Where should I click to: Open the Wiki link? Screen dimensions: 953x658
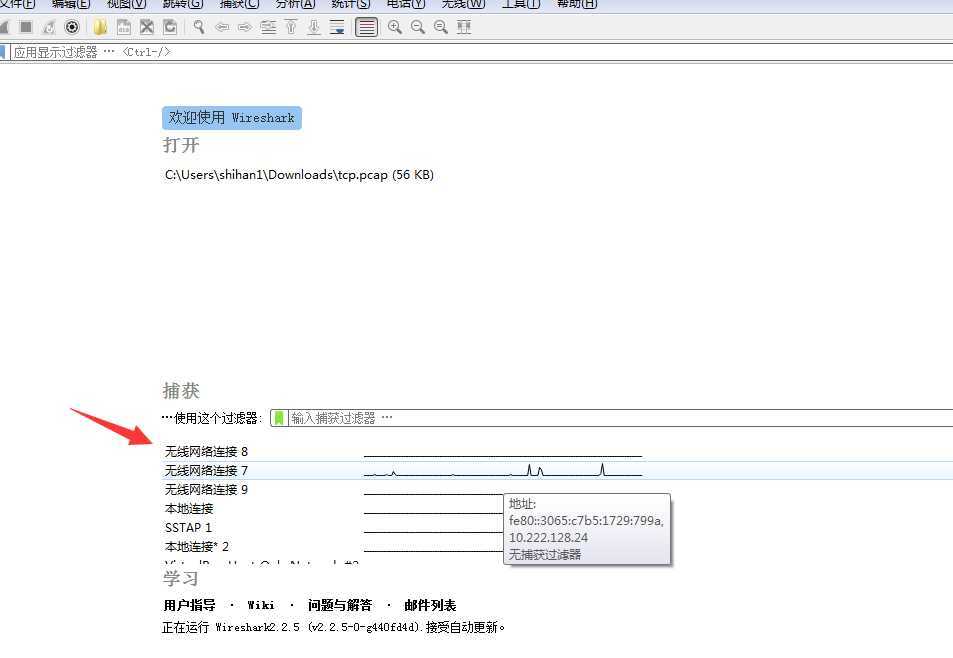[261, 605]
